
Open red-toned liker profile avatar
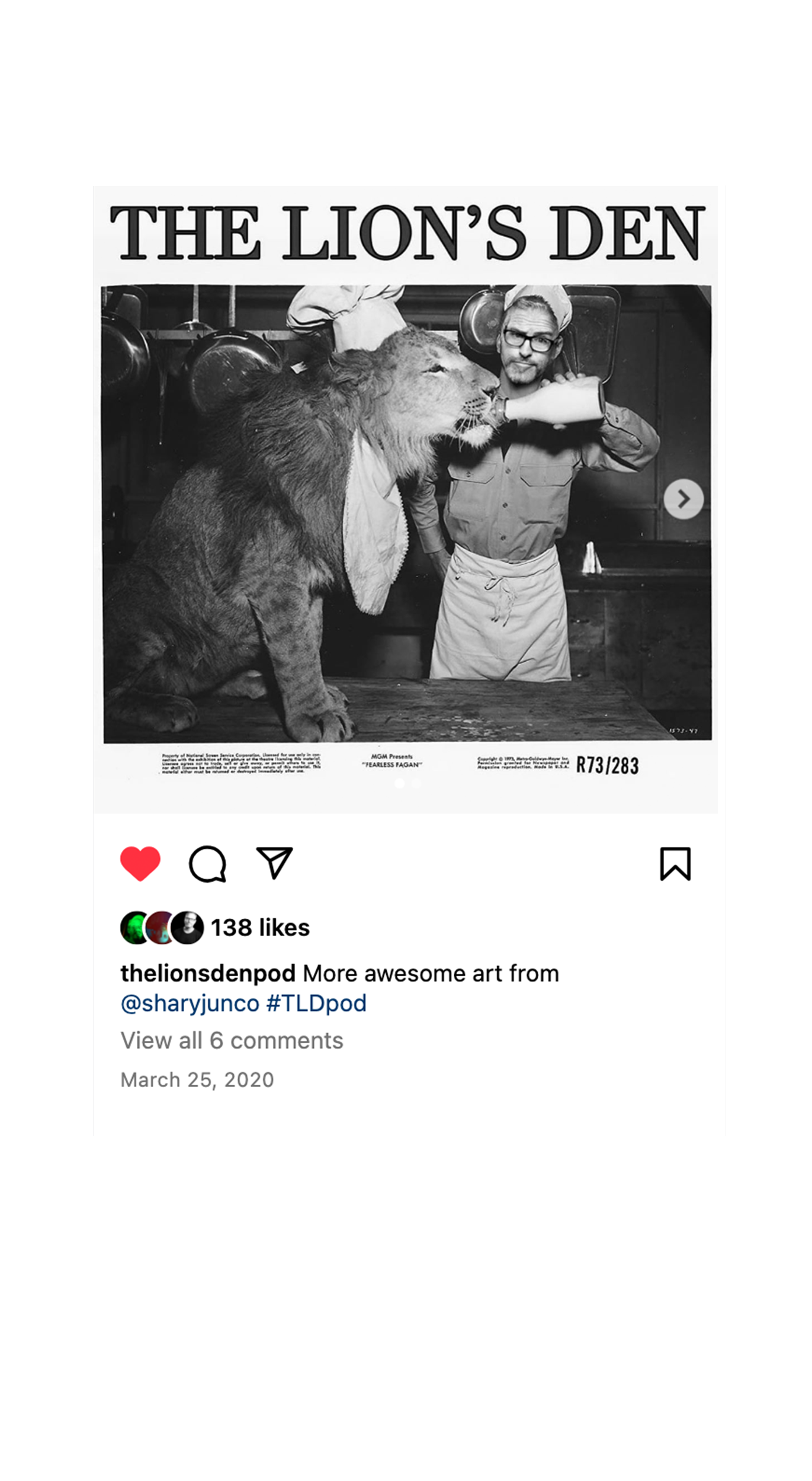click(160, 928)
